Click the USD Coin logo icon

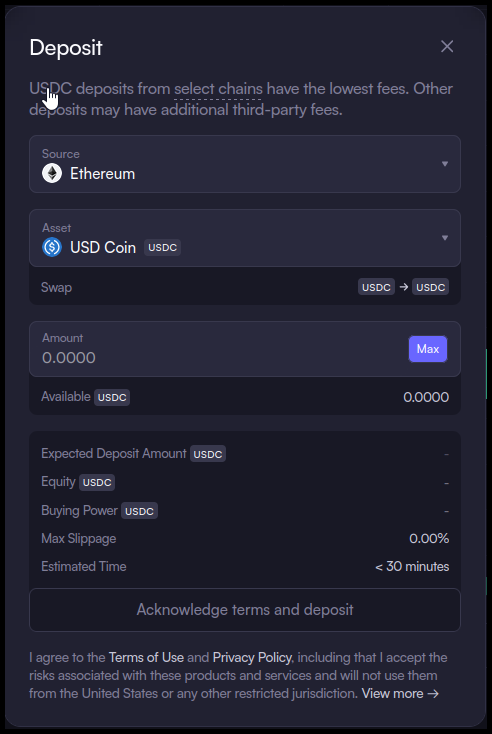[x=52, y=247]
